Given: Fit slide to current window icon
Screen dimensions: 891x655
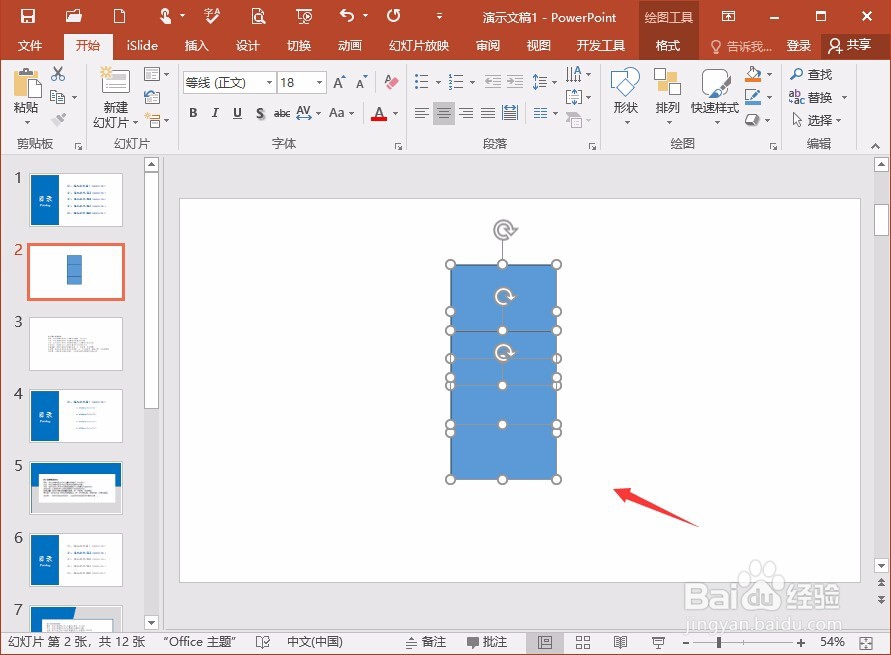Looking at the screenshot, I should click(866, 643).
